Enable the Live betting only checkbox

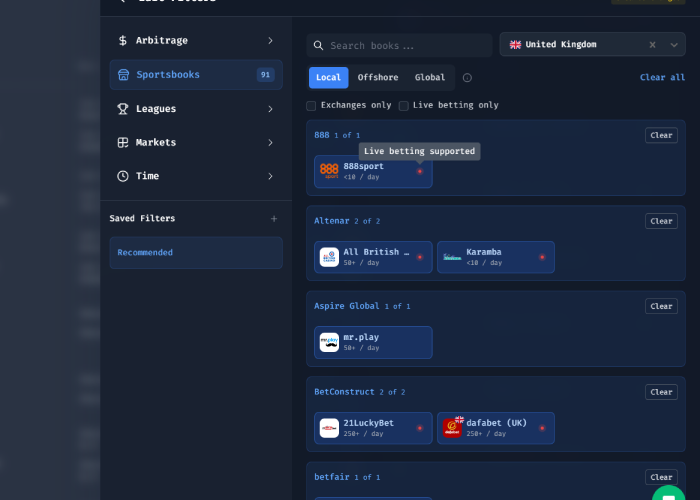[404, 106]
